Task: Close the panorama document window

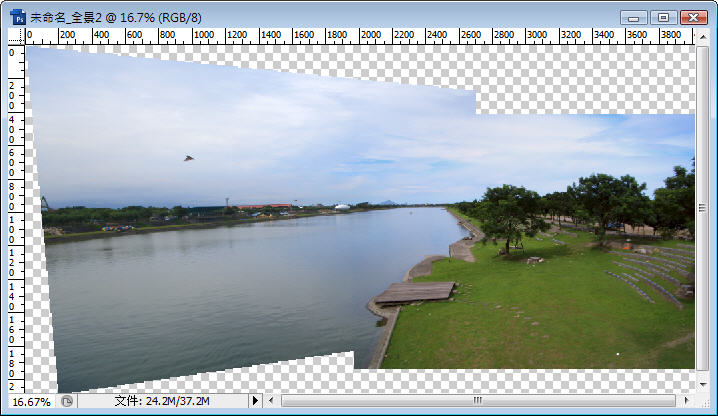Action: [x=693, y=18]
